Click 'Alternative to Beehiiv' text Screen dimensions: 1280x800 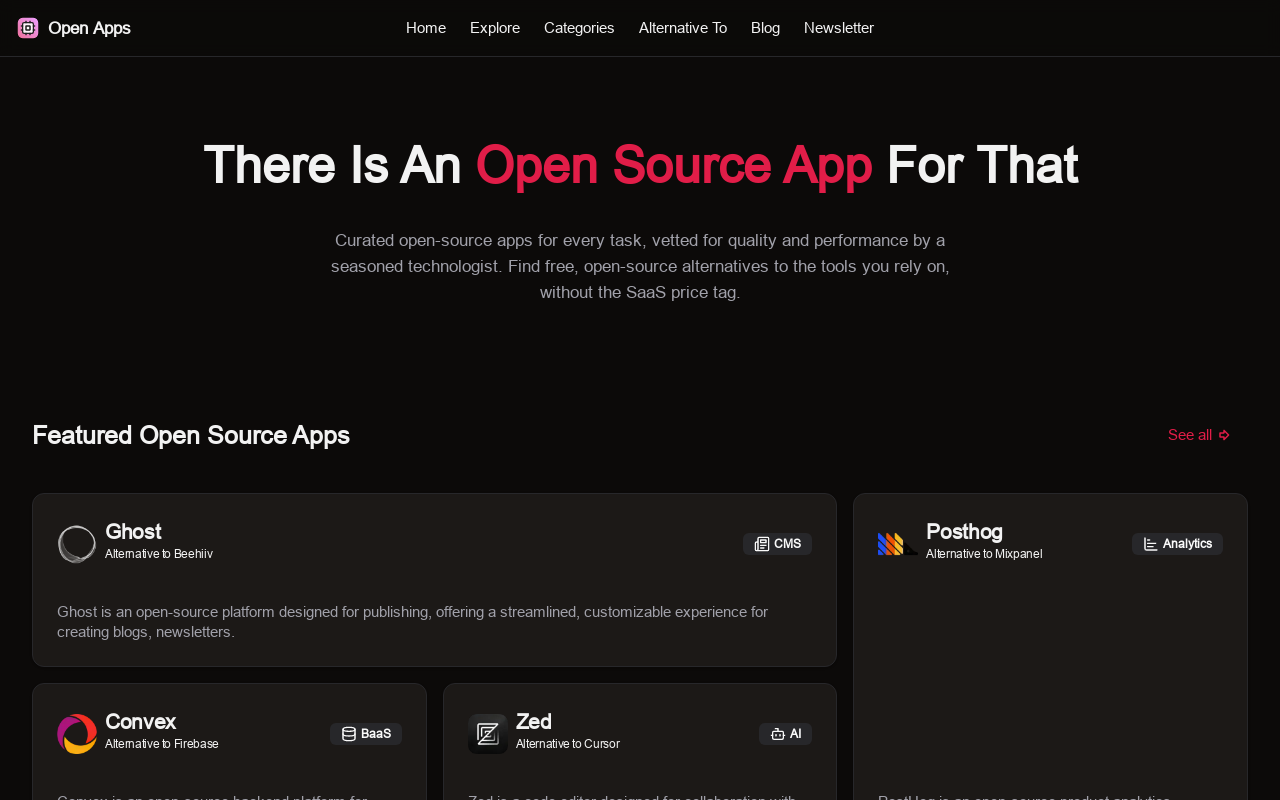pyautogui.click(x=159, y=554)
